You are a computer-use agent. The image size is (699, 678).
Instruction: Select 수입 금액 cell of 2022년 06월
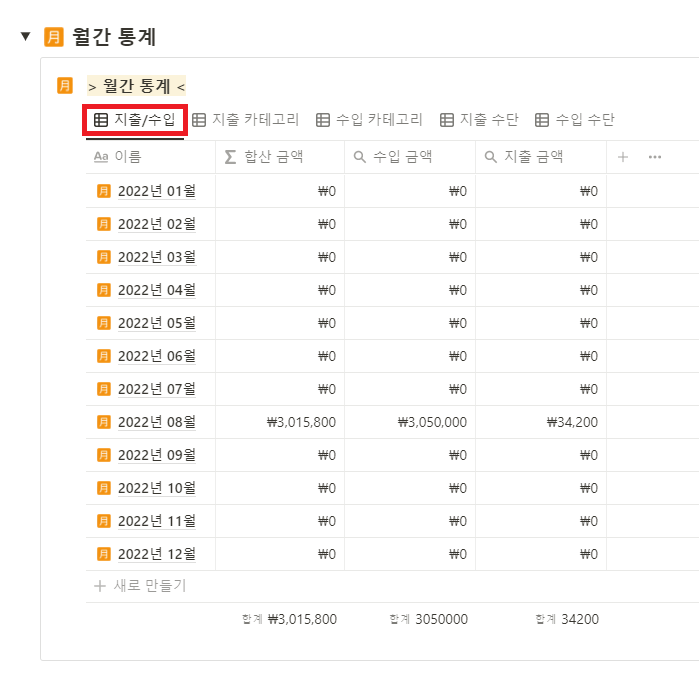tap(410, 356)
